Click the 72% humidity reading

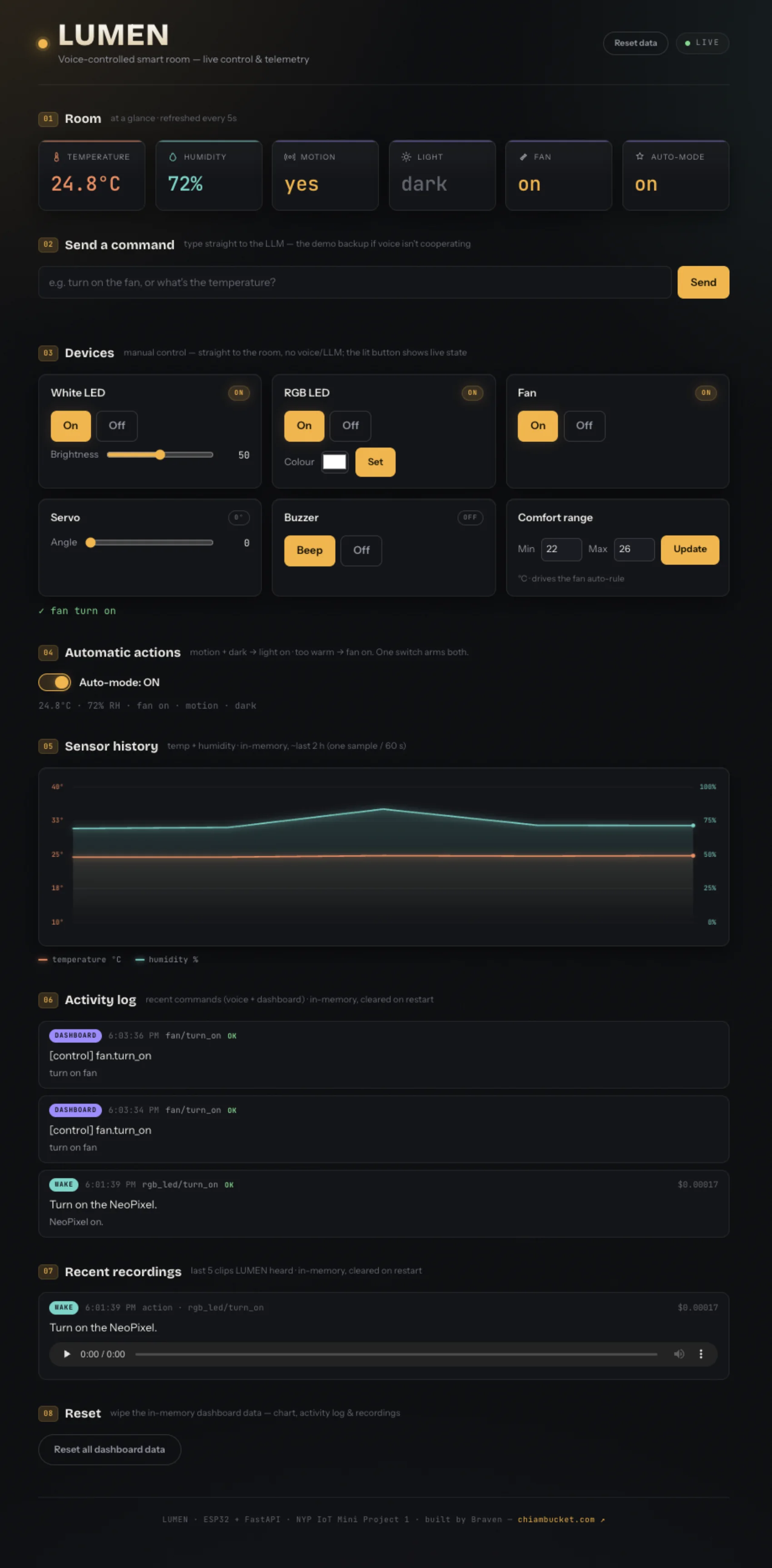pyautogui.click(x=186, y=184)
